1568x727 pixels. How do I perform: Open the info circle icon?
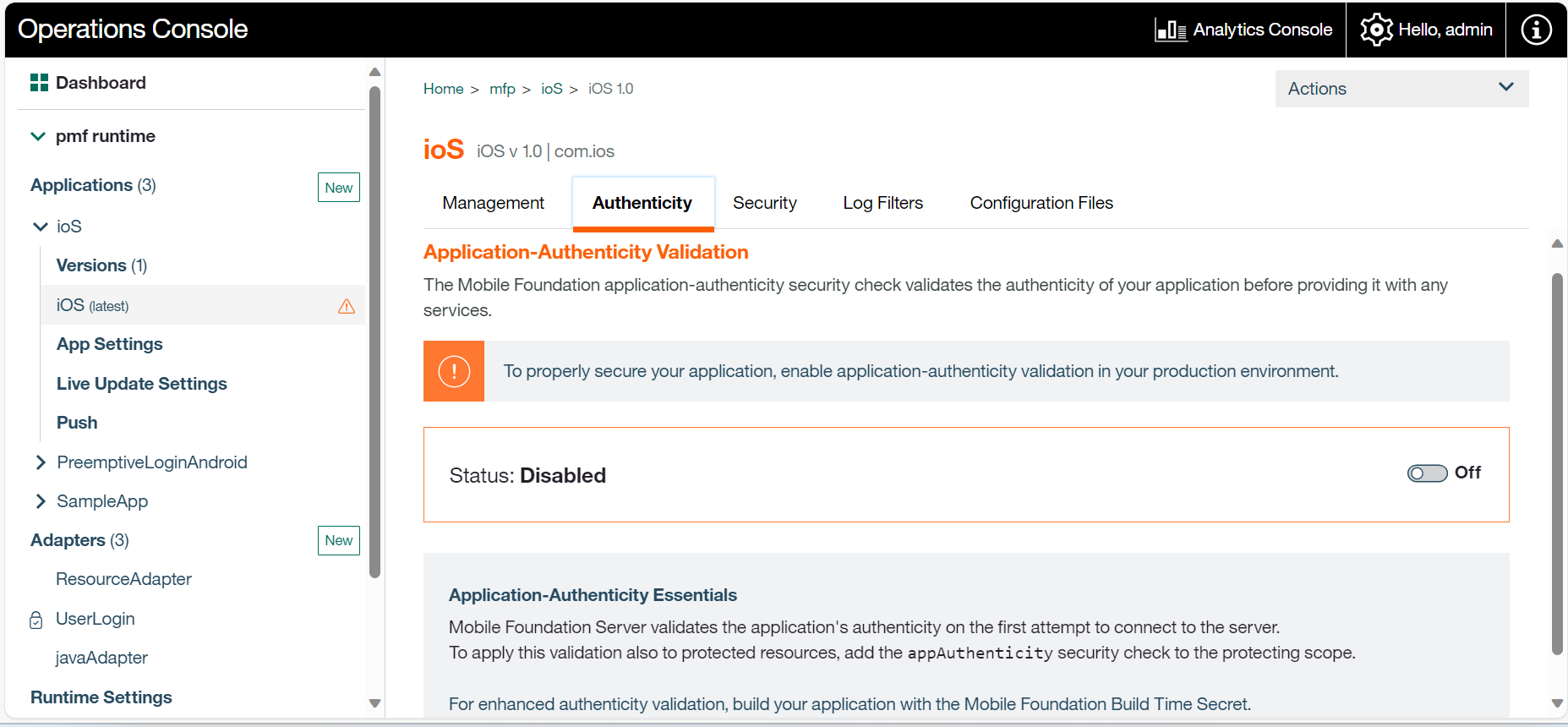[1535, 30]
